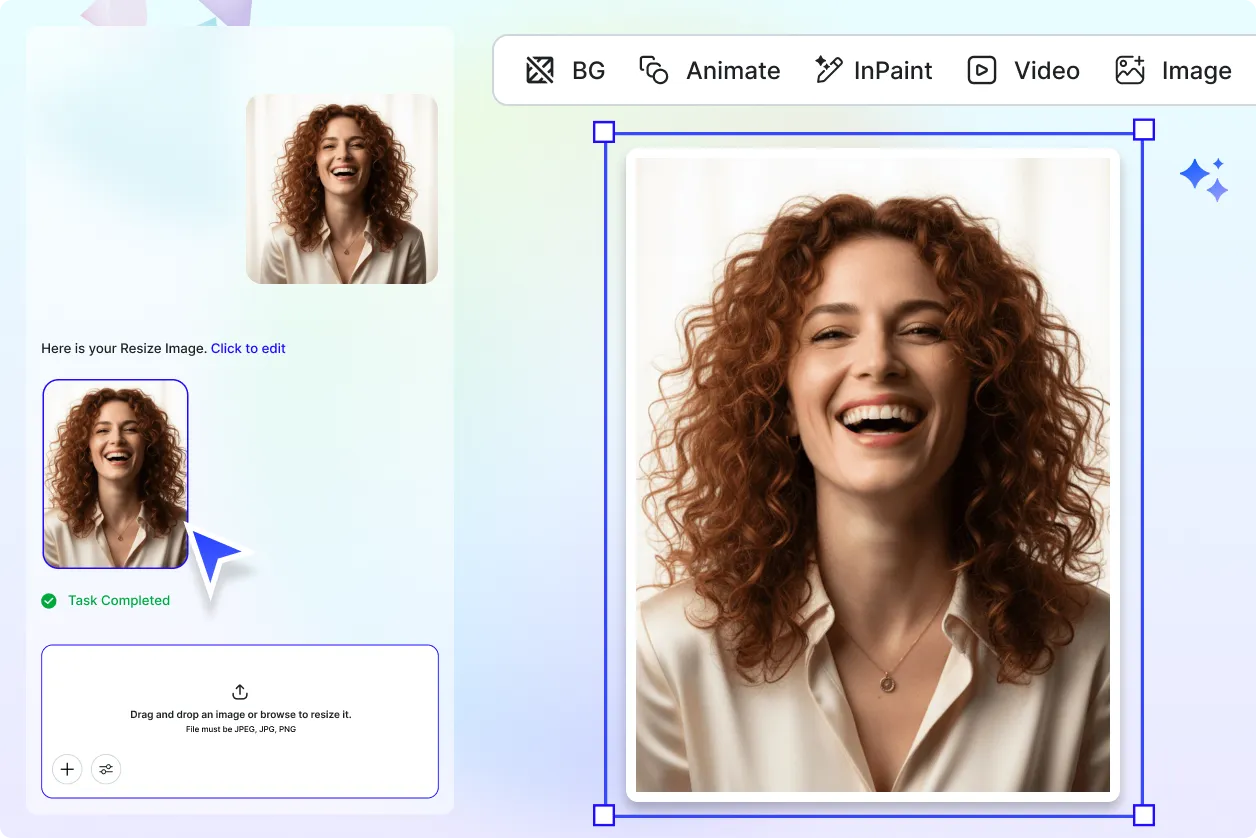This screenshot has width=1256, height=838.
Task: Choose the InPaint magic wand icon
Action: pyautogui.click(x=828, y=70)
